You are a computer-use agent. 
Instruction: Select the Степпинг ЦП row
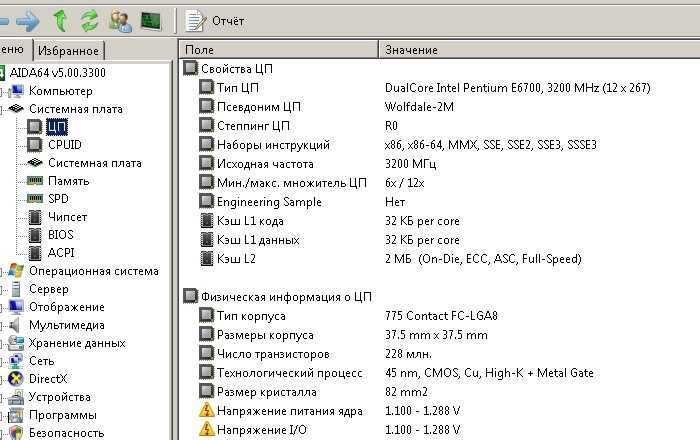tap(440, 126)
